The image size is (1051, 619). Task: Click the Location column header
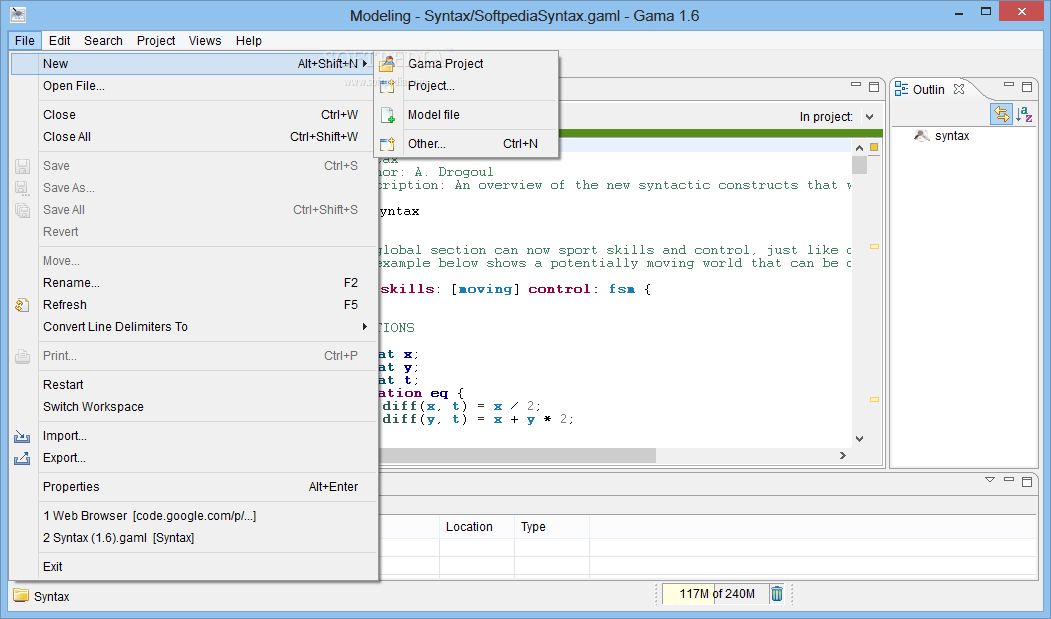click(477, 527)
